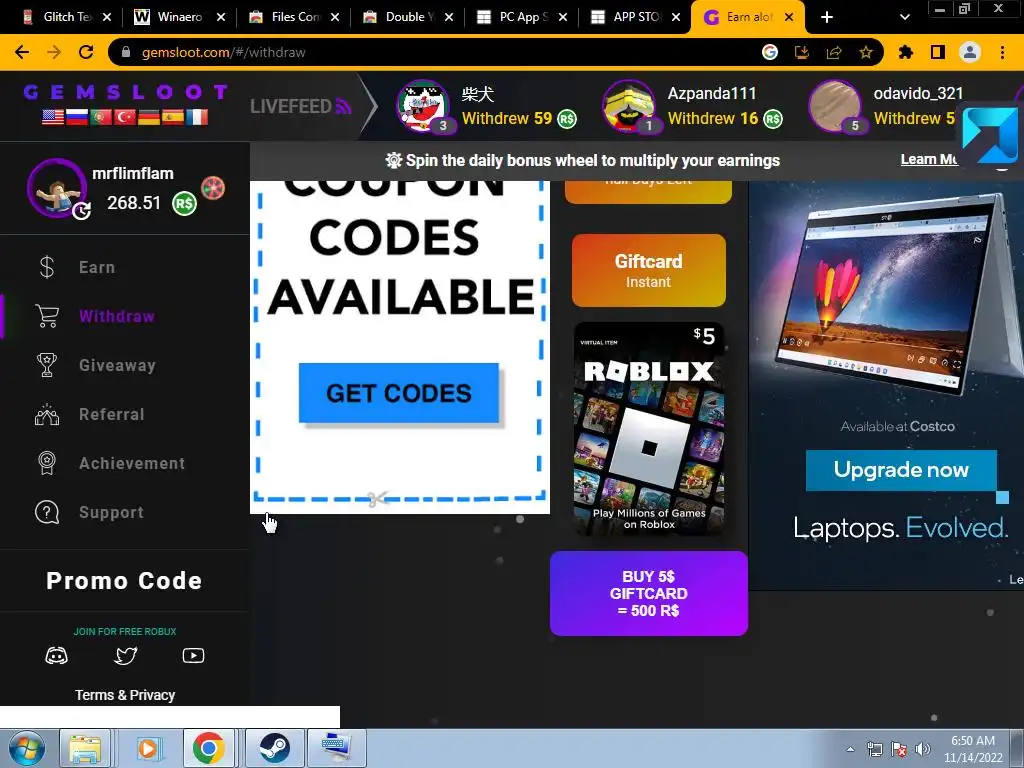Click the GEMSLOOT logo
1024x768 pixels.
pos(125,92)
